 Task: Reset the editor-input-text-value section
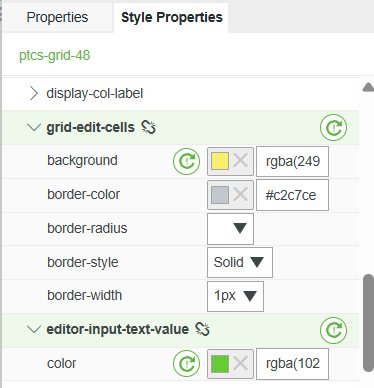[x=333, y=330]
